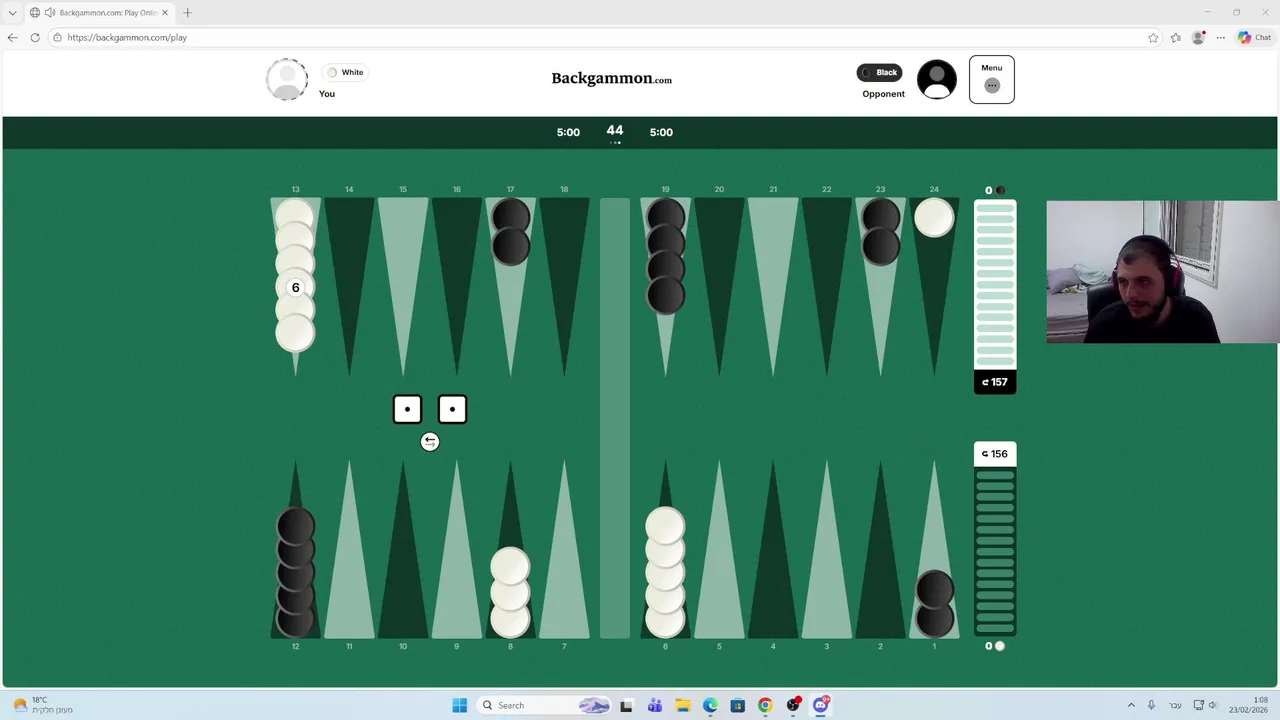Viewport: 1280px width, 720px height.
Task: Open Discord from taskbar
Action: tap(821, 705)
